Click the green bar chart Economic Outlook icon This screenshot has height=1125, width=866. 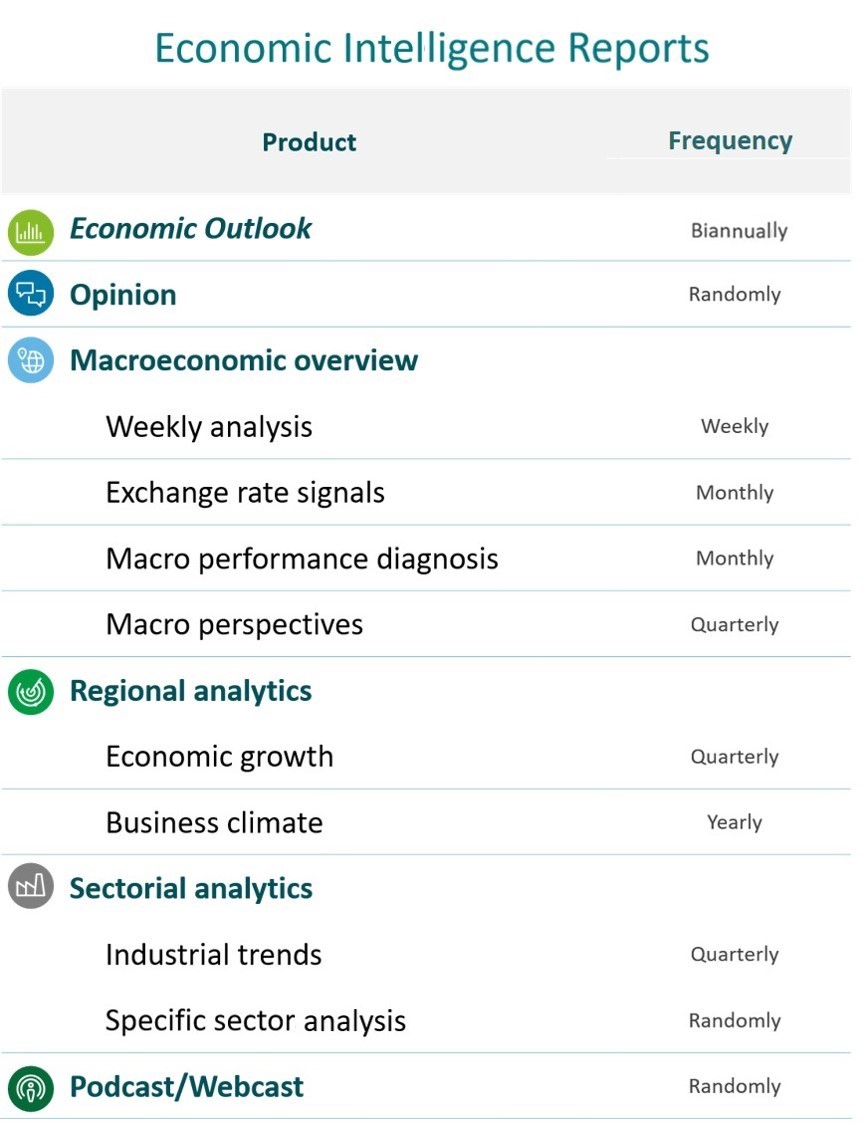click(31, 232)
